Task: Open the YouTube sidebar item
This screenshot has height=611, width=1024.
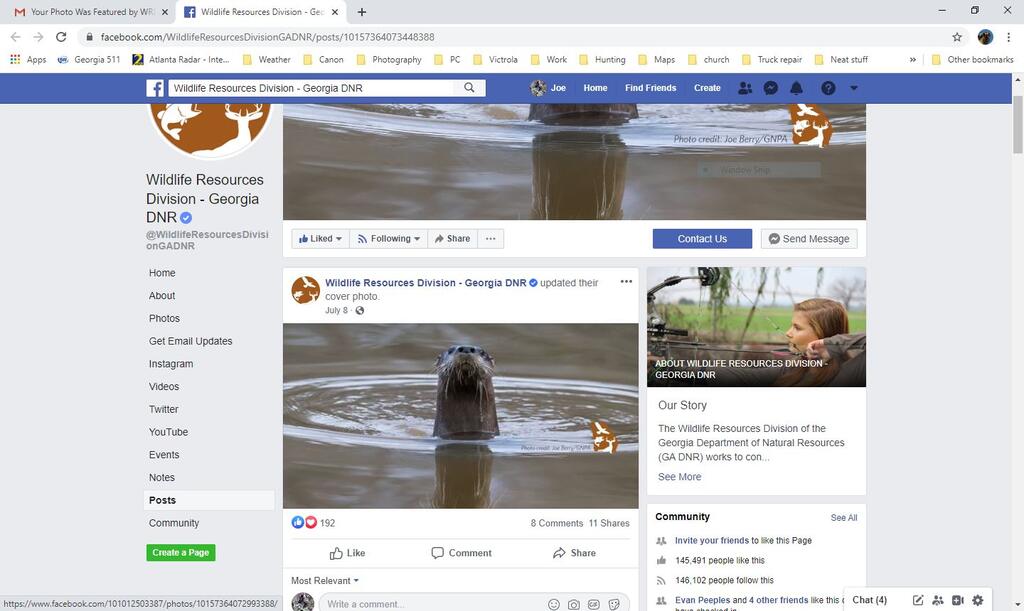Action: point(168,432)
